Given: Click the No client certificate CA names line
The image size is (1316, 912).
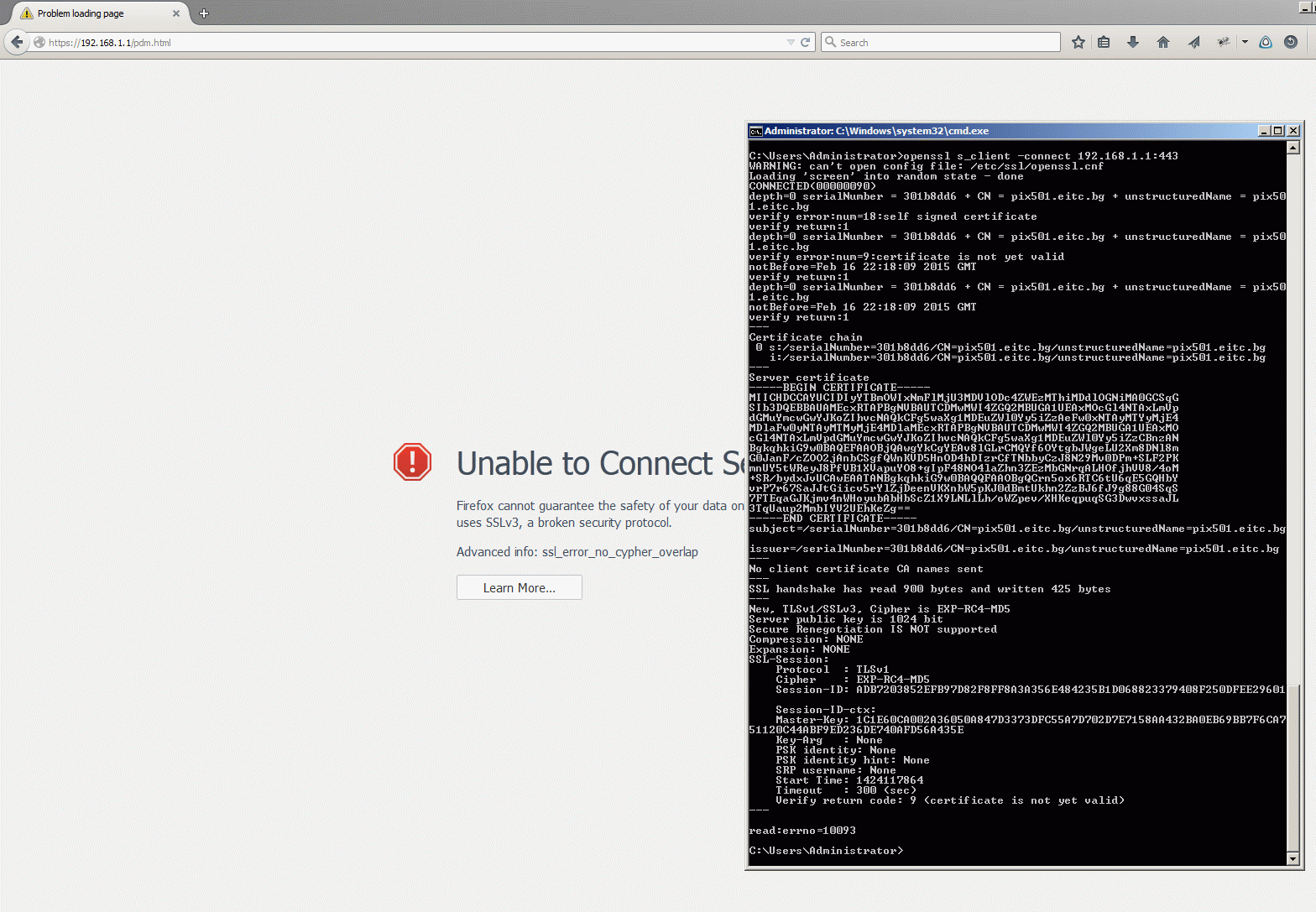Looking at the screenshot, I should click(x=866, y=569).
